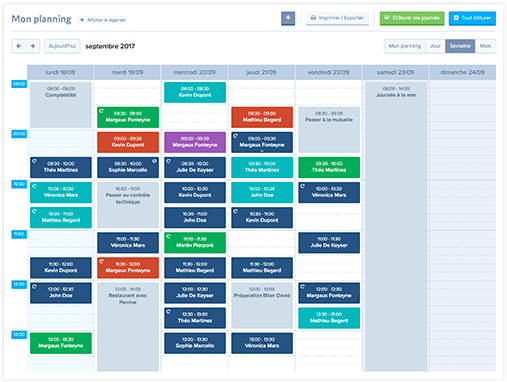This screenshot has width=507, height=382.
Task: Click right corner icon on Sophie Marcello 09:30
Action: click(154, 161)
